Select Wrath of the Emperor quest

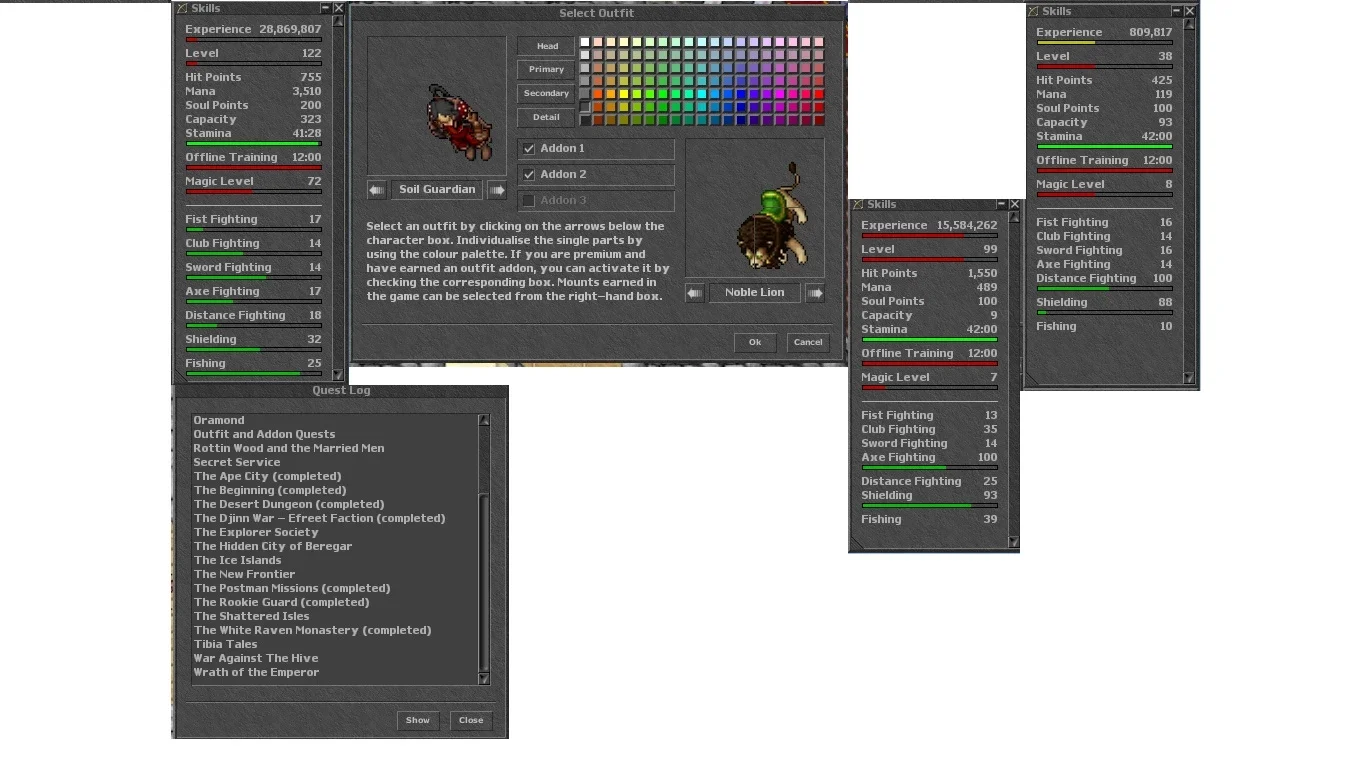coord(257,672)
